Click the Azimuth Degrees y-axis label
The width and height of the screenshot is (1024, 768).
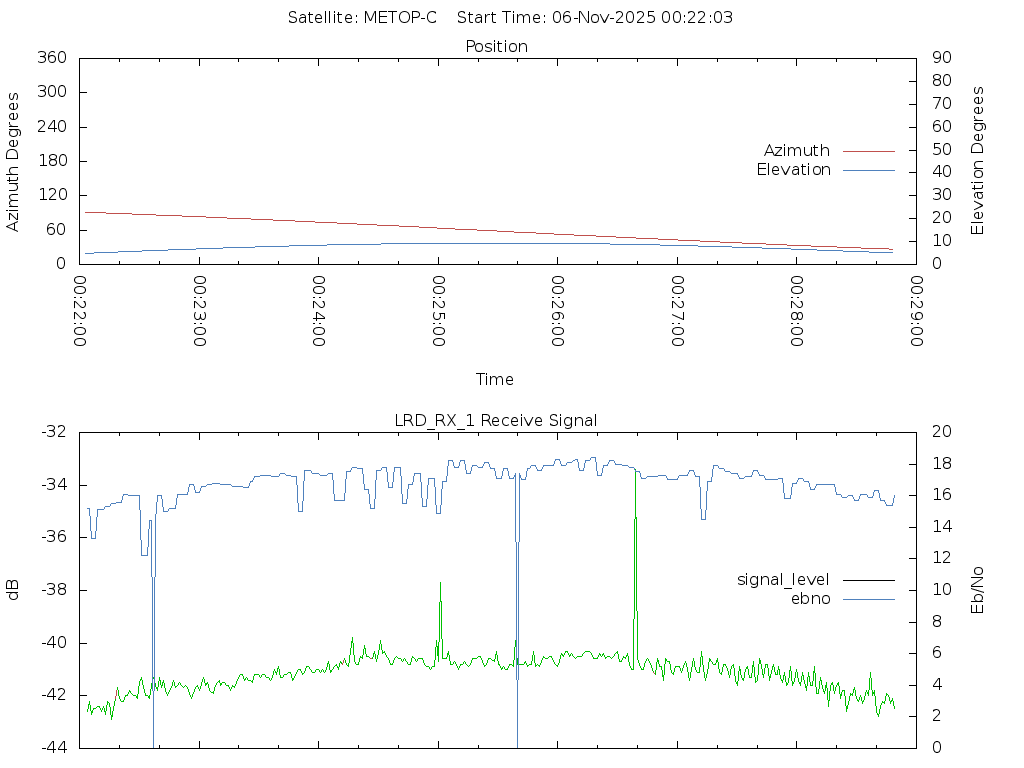pos(14,161)
